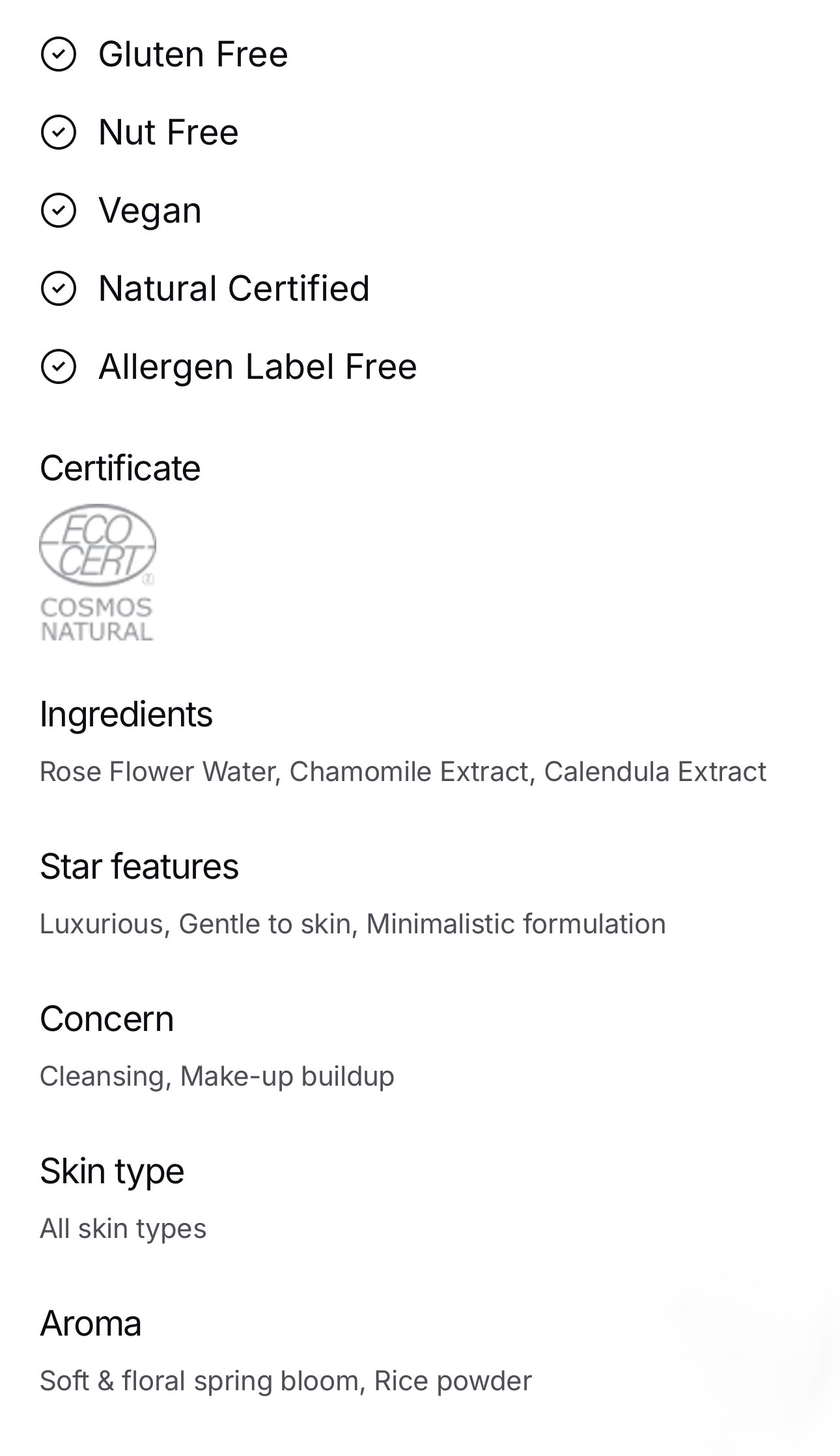Click the Aroma section heading
The width and height of the screenshot is (840, 1456).
(91, 1324)
